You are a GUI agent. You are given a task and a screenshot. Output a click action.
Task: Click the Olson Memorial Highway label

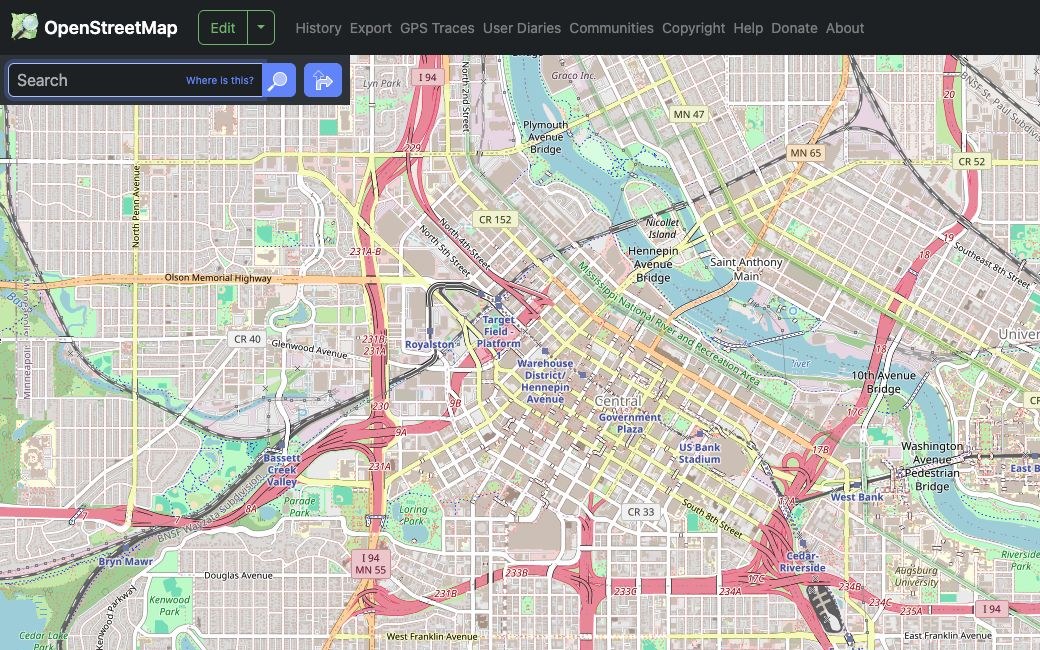point(218,278)
